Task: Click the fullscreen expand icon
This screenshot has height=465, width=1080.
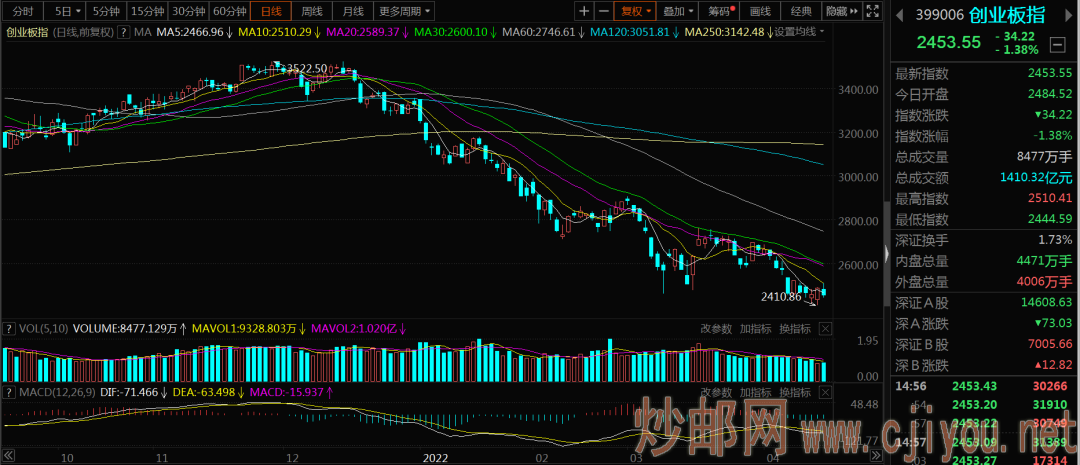Action: coord(872,12)
